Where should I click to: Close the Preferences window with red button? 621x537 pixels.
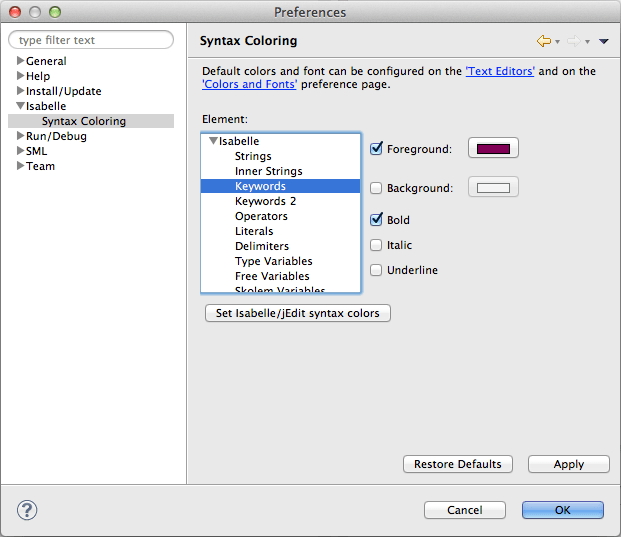coord(15,12)
